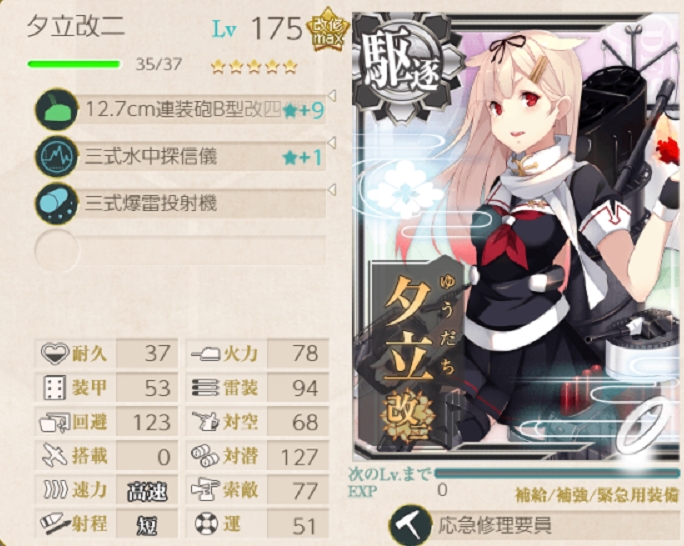Viewport: 684px width, 546px height.
Task: Click the Type 3 sonar equipment icon
Action: [56, 157]
